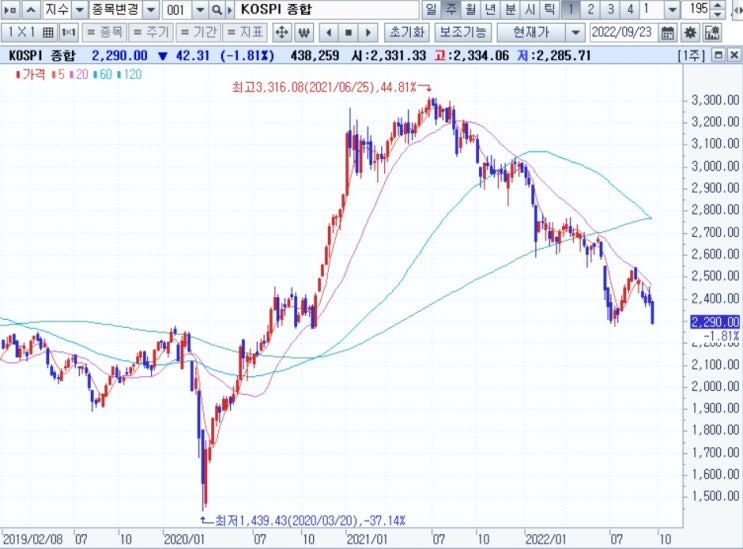The height and width of the screenshot is (549, 743).
Task: Open chart settings gear icon
Action: (690, 32)
